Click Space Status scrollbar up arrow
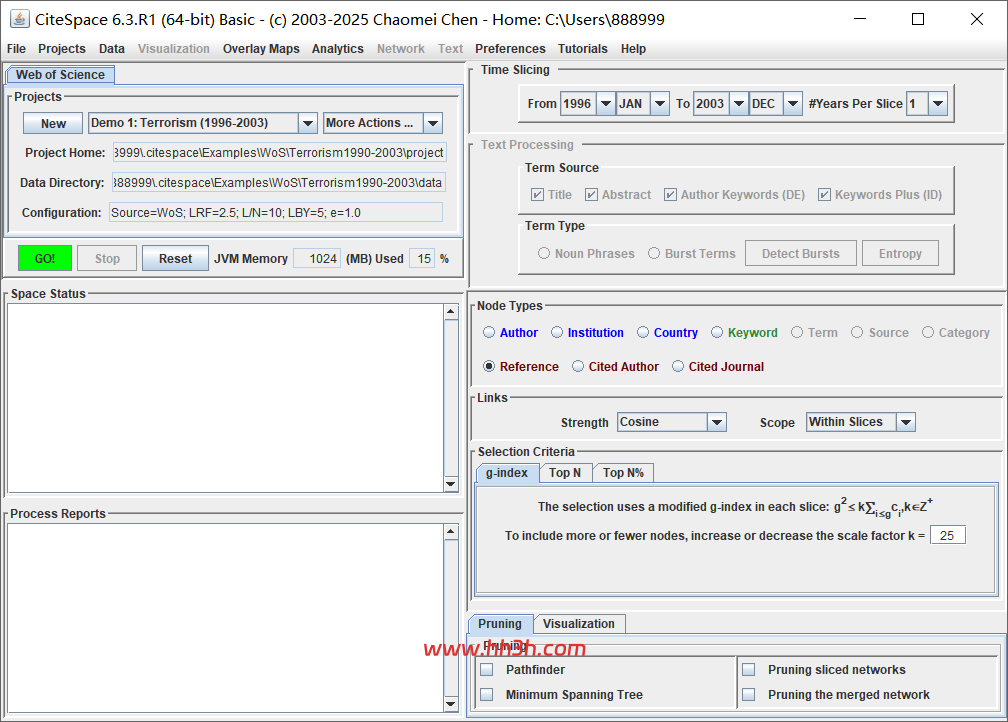The height and width of the screenshot is (722, 1008). [451, 312]
